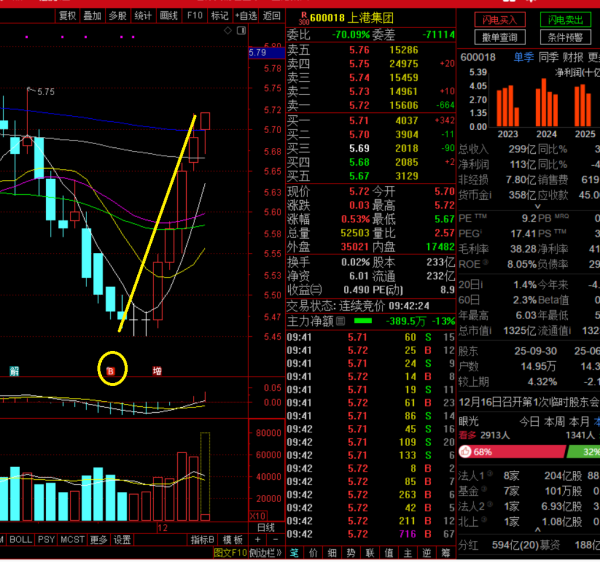This screenshot has width=600, height=562.
Task: Click the red B signal marker
Action: 111,371
